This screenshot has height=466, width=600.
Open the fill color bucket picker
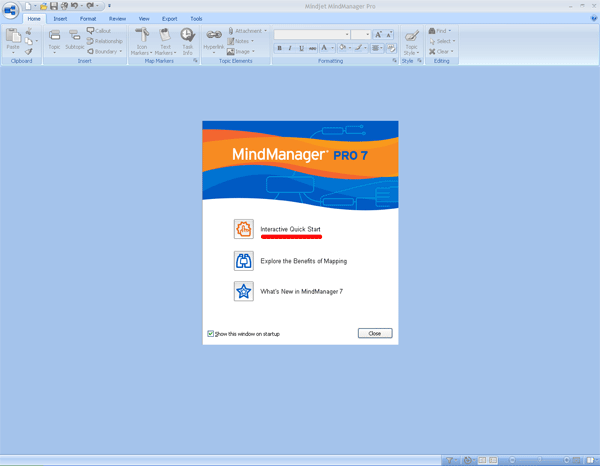coord(343,48)
